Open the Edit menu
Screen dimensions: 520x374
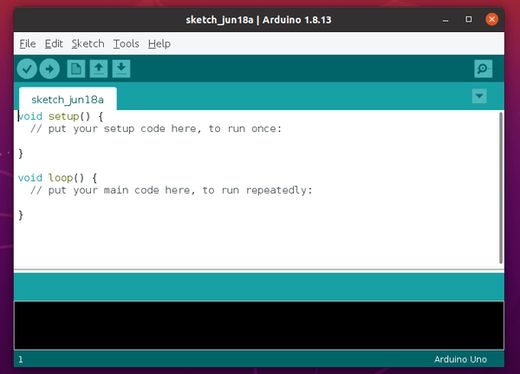(54, 44)
